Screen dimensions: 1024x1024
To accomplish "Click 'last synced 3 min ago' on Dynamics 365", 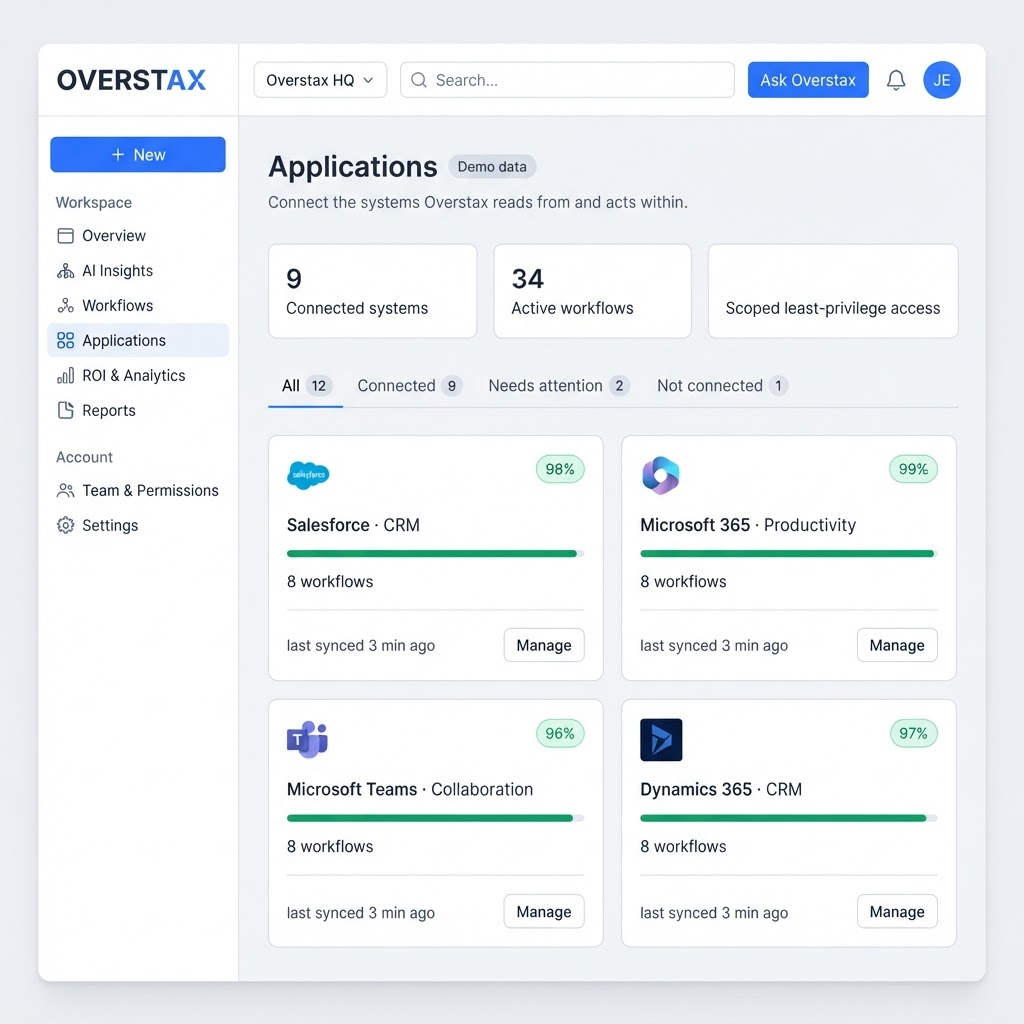I will point(714,913).
